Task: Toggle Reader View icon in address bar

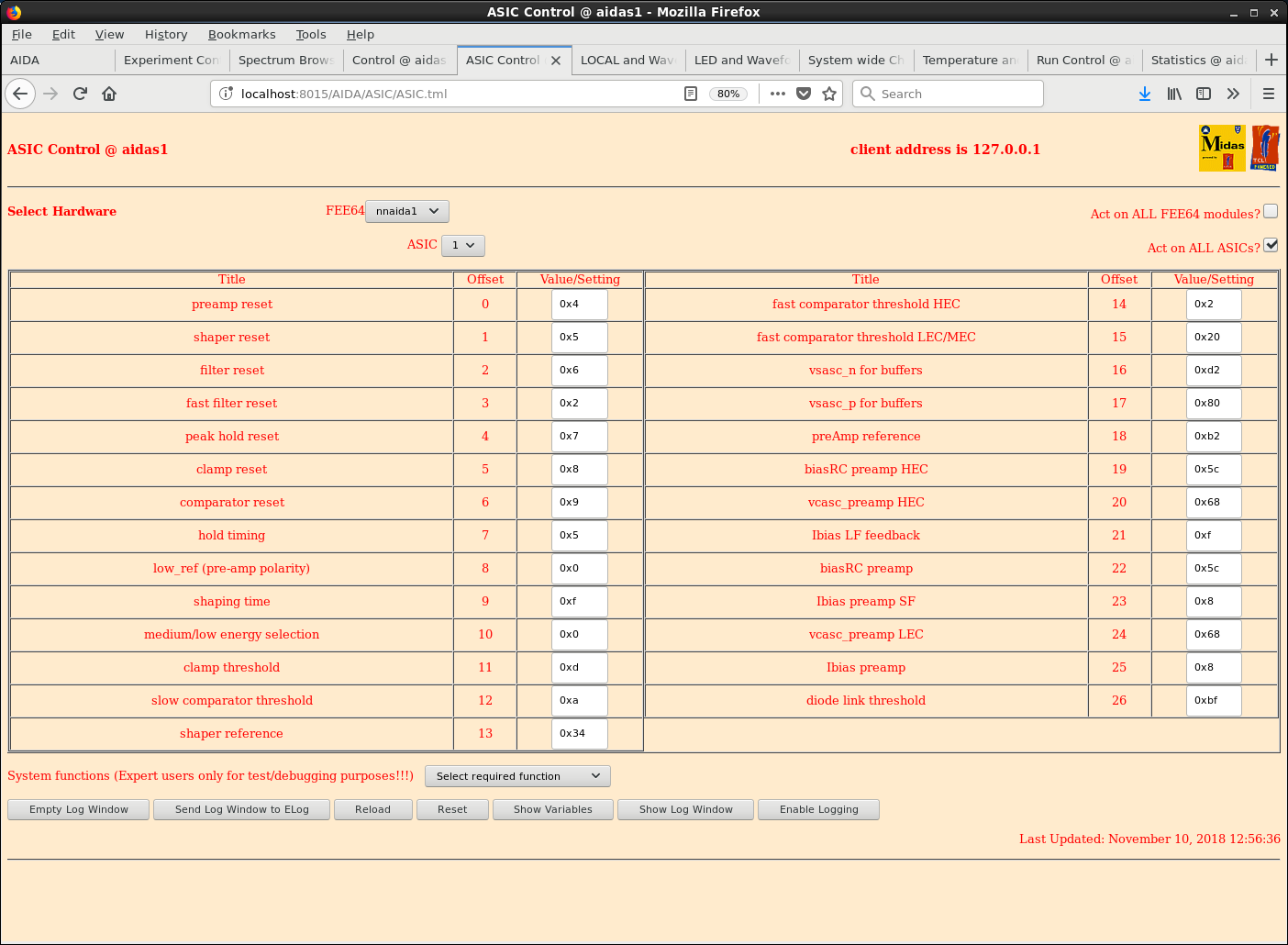Action: coord(691,94)
